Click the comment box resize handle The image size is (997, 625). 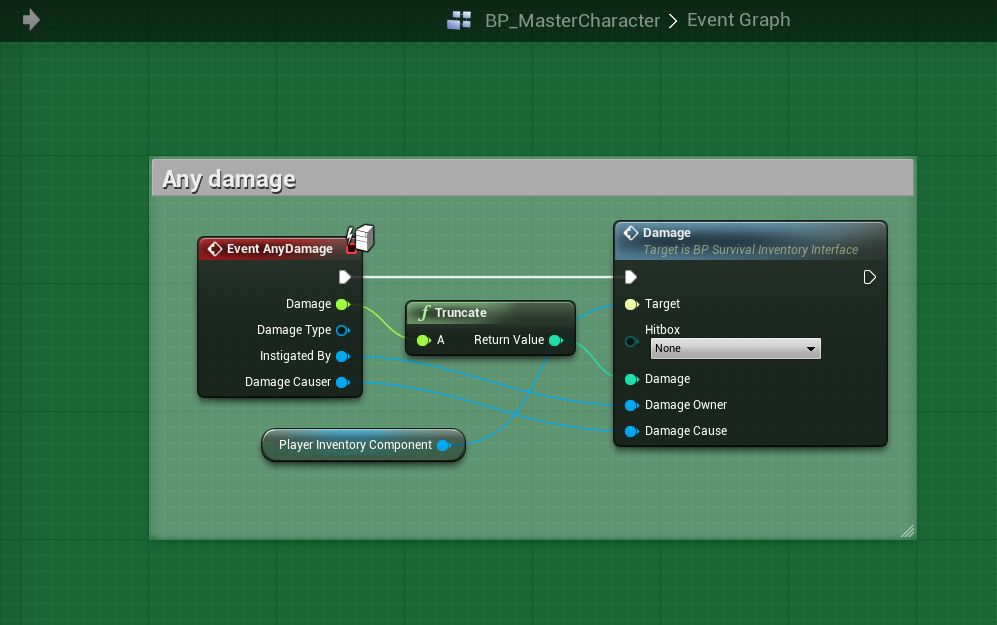[x=907, y=531]
